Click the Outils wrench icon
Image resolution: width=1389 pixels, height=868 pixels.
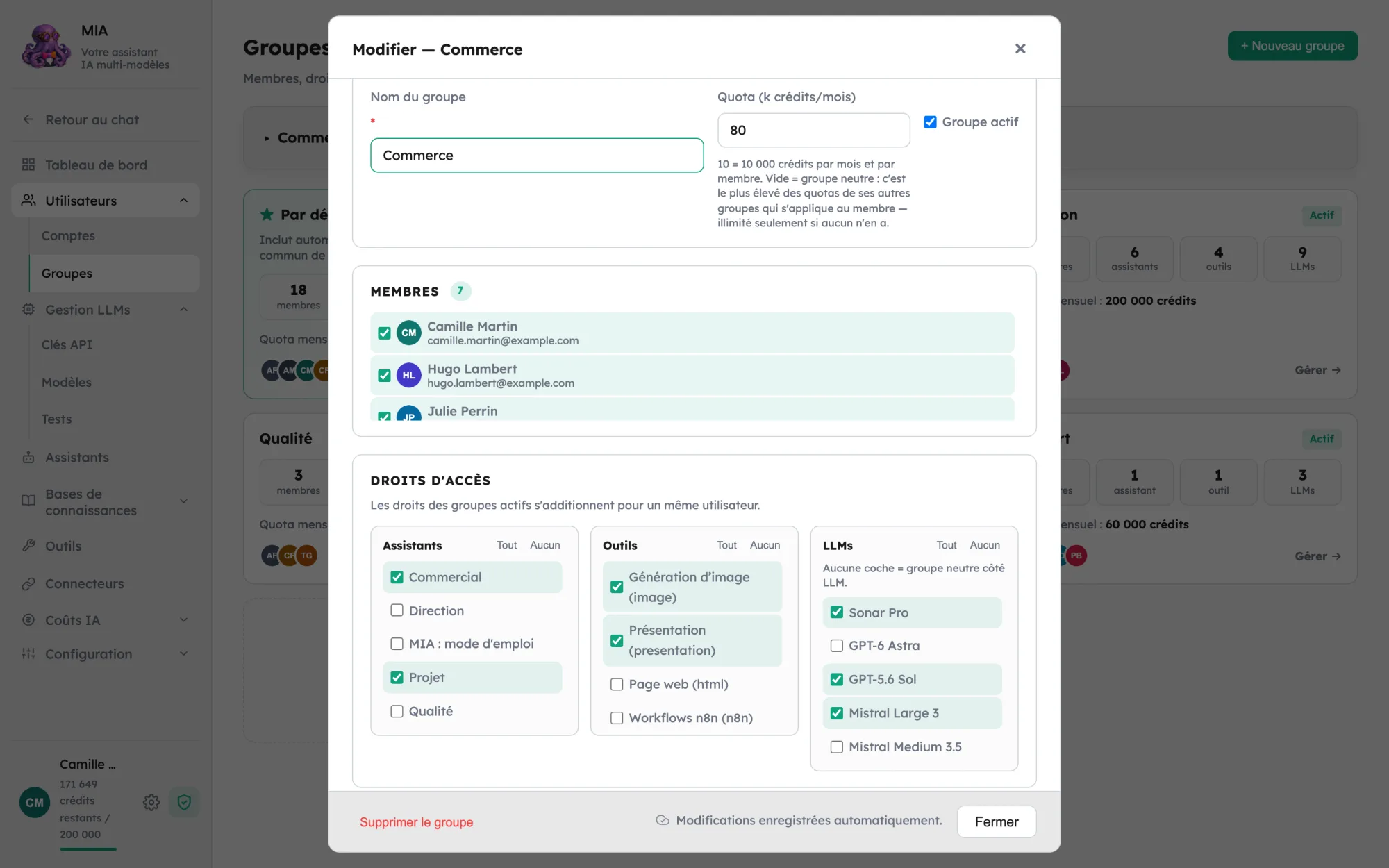[x=28, y=545]
